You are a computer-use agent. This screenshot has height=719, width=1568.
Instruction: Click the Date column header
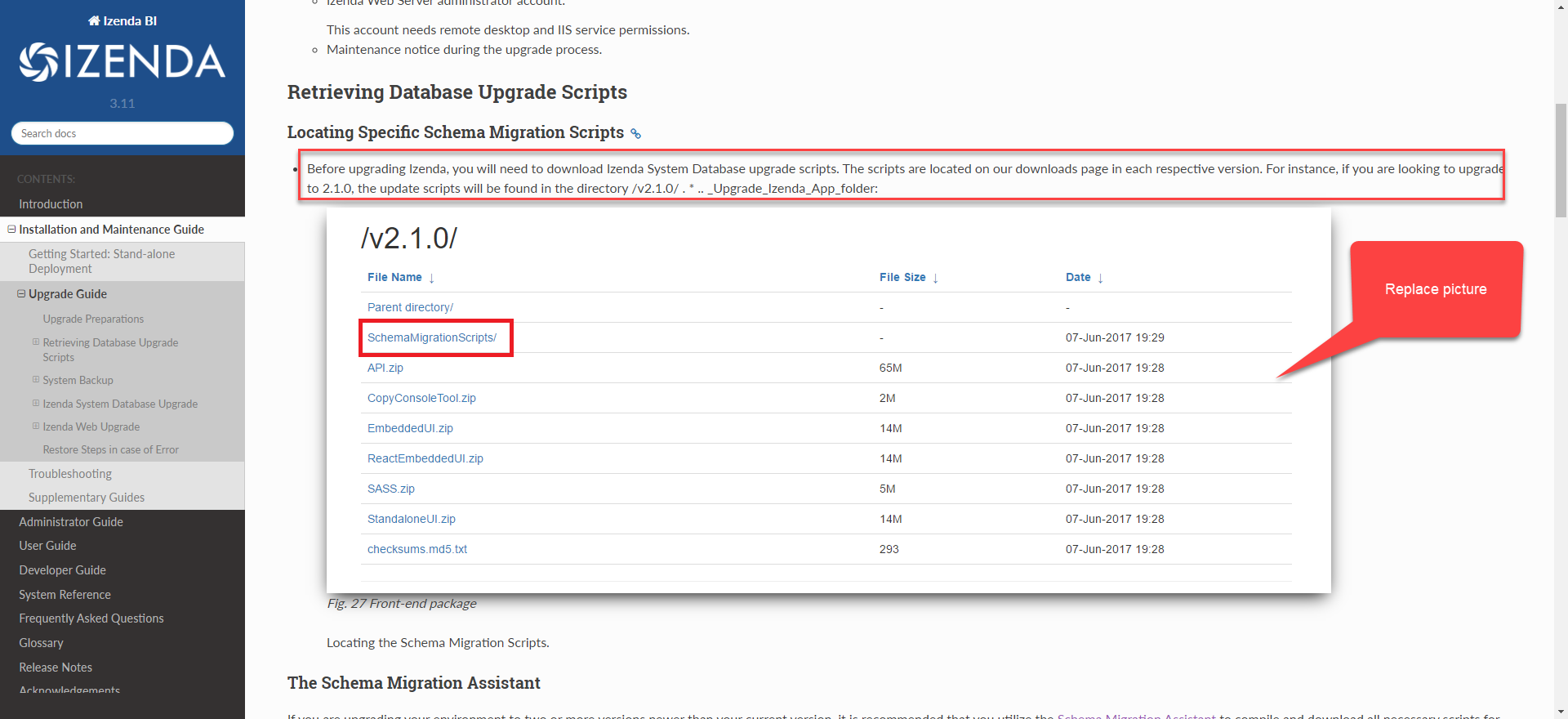1078,278
